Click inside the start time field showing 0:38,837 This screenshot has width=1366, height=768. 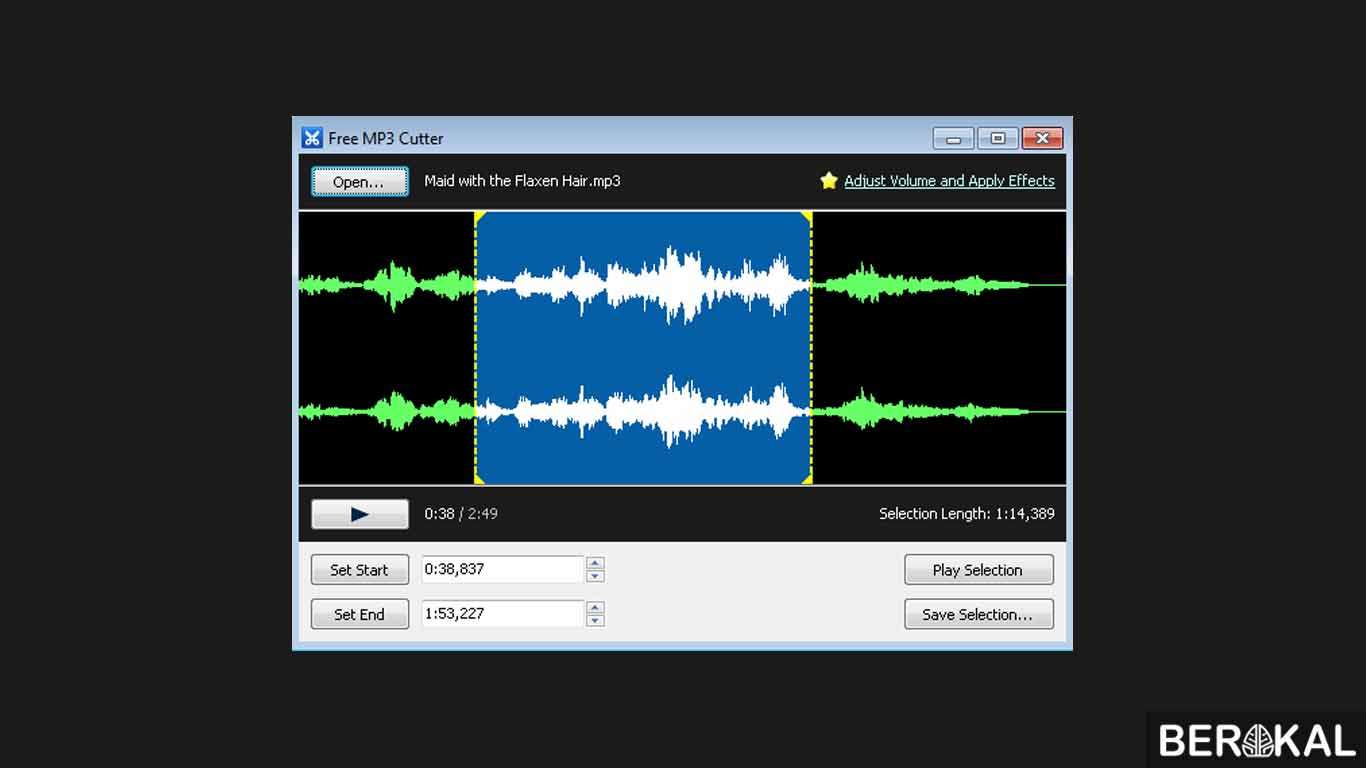pyautogui.click(x=500, y=568)
